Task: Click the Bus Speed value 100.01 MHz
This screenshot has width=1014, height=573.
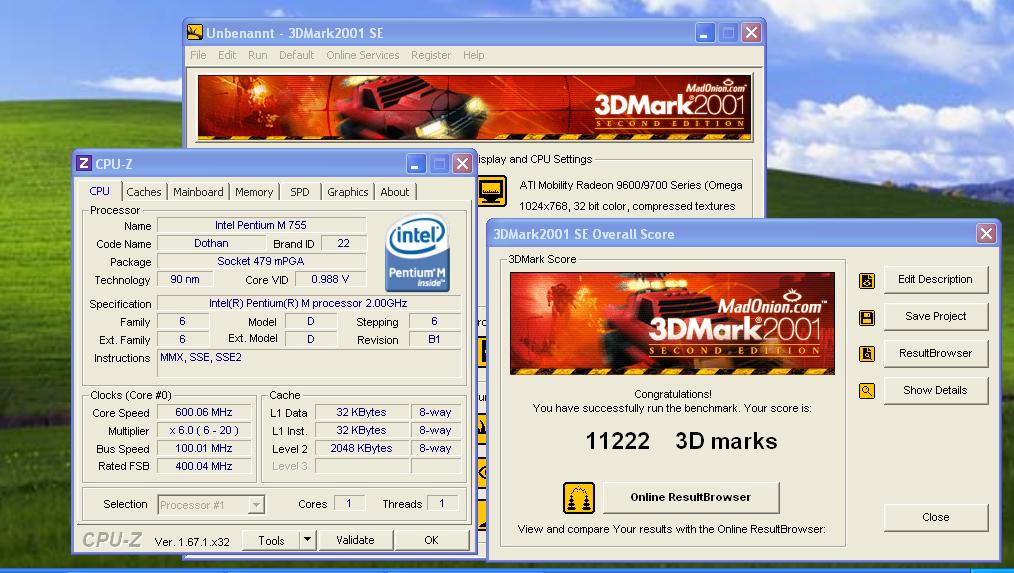Action: point(204,448)
